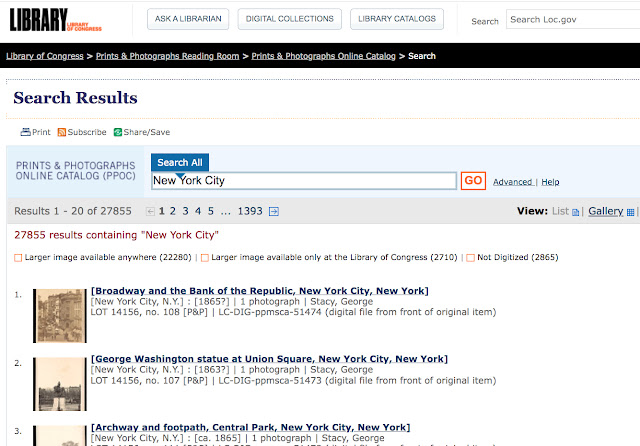Follow Prints & Photographs Online Catalog breadcrumb
Viewport: 640px width, 446px height.
click(323, 56)
